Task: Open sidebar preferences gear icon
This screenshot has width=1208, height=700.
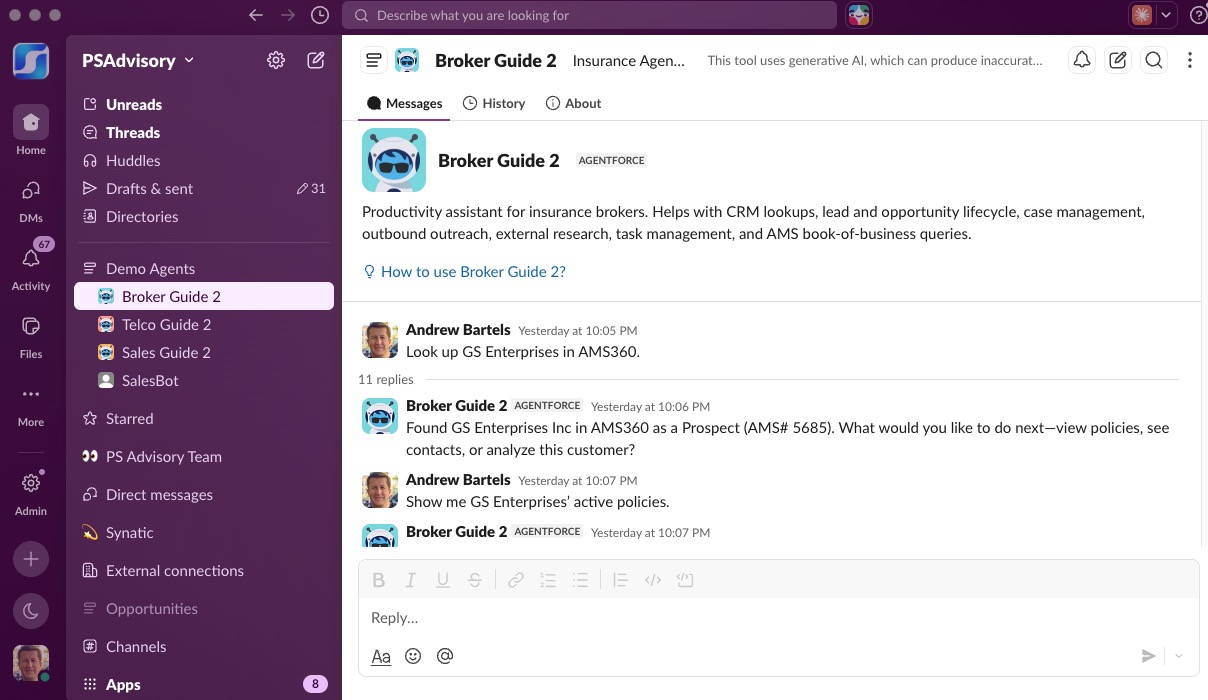Action: [x=276, y=60]
